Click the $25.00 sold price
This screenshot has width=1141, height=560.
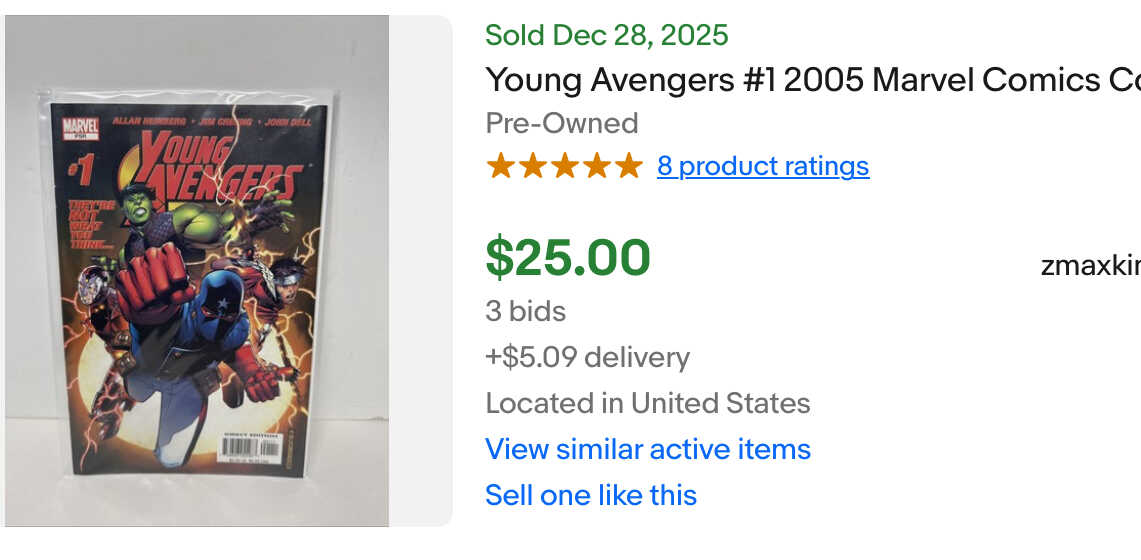tap(567, 258)
